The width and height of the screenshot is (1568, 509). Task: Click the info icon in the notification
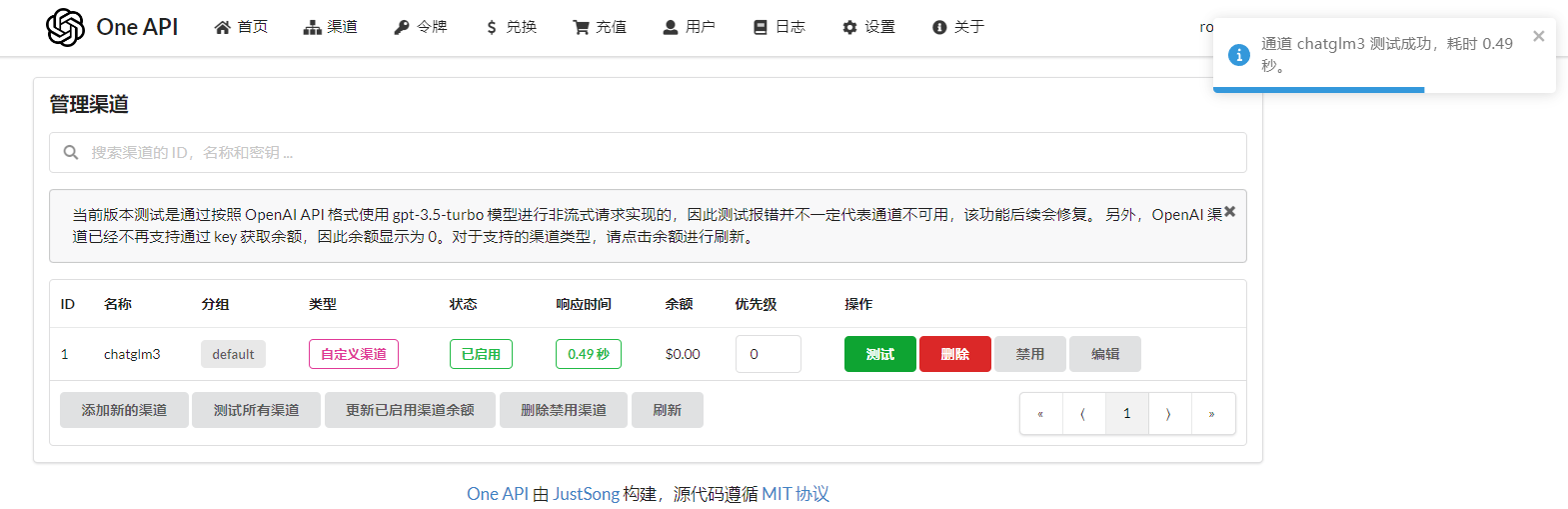coord(1238,54)
